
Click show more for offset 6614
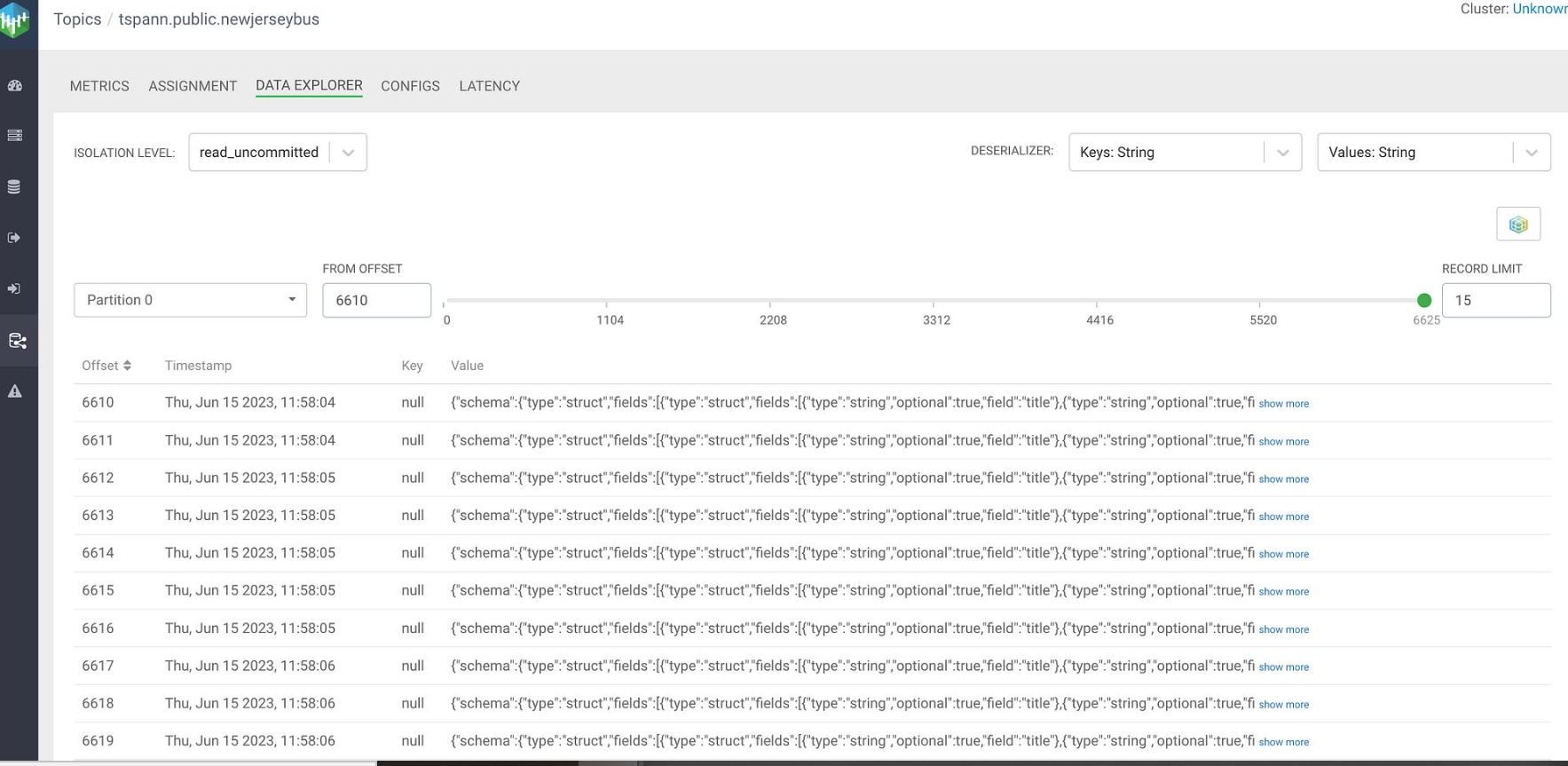[1283, 554]
